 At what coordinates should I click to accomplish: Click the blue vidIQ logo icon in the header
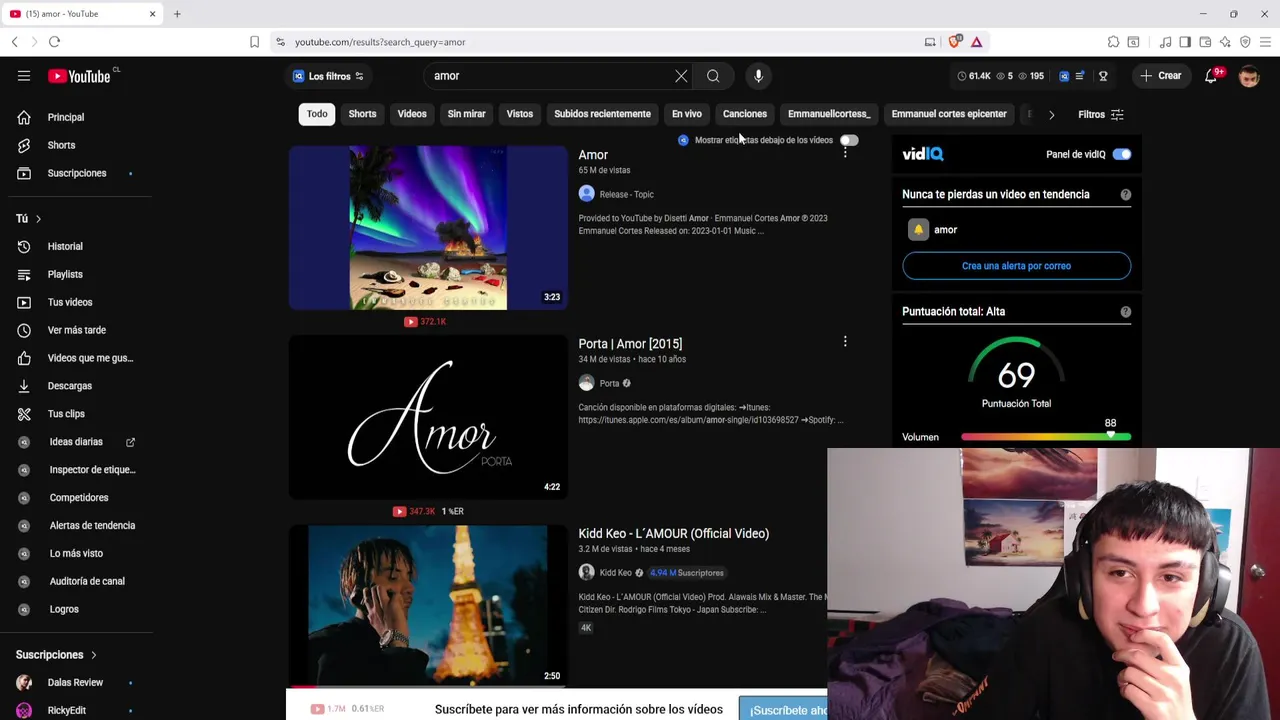pyautogui.click(x=1064, y=76)
